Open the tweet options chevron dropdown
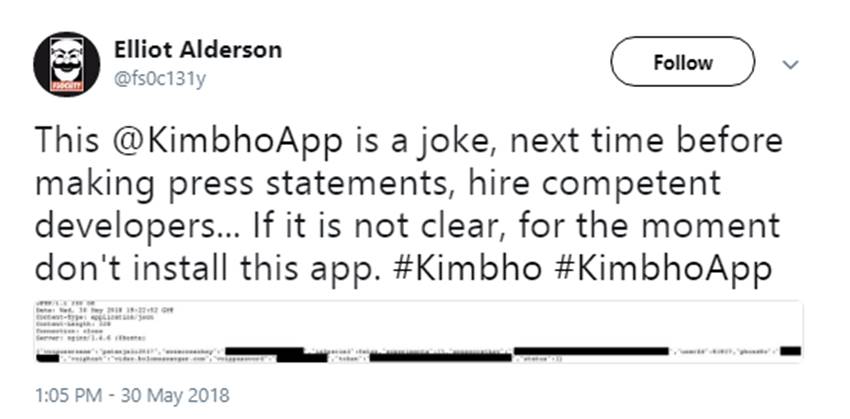Image resolution: width=850 pixels, height=419 pixels. (x=790, y=64)
